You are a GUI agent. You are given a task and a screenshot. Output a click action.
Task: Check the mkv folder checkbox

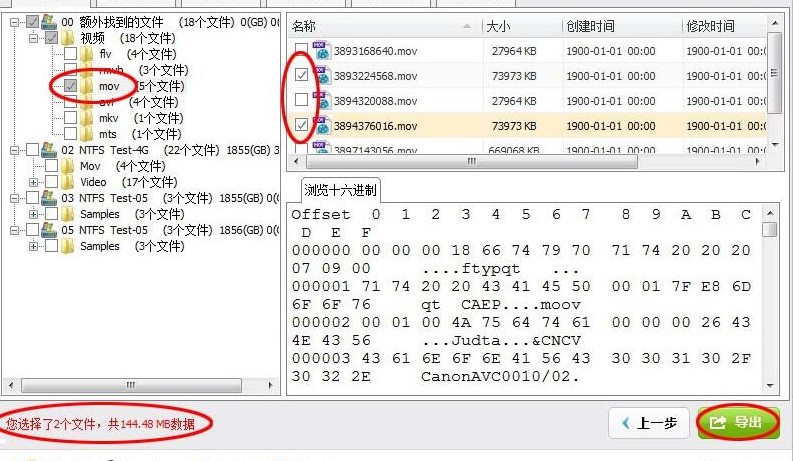tap(70, 118)
